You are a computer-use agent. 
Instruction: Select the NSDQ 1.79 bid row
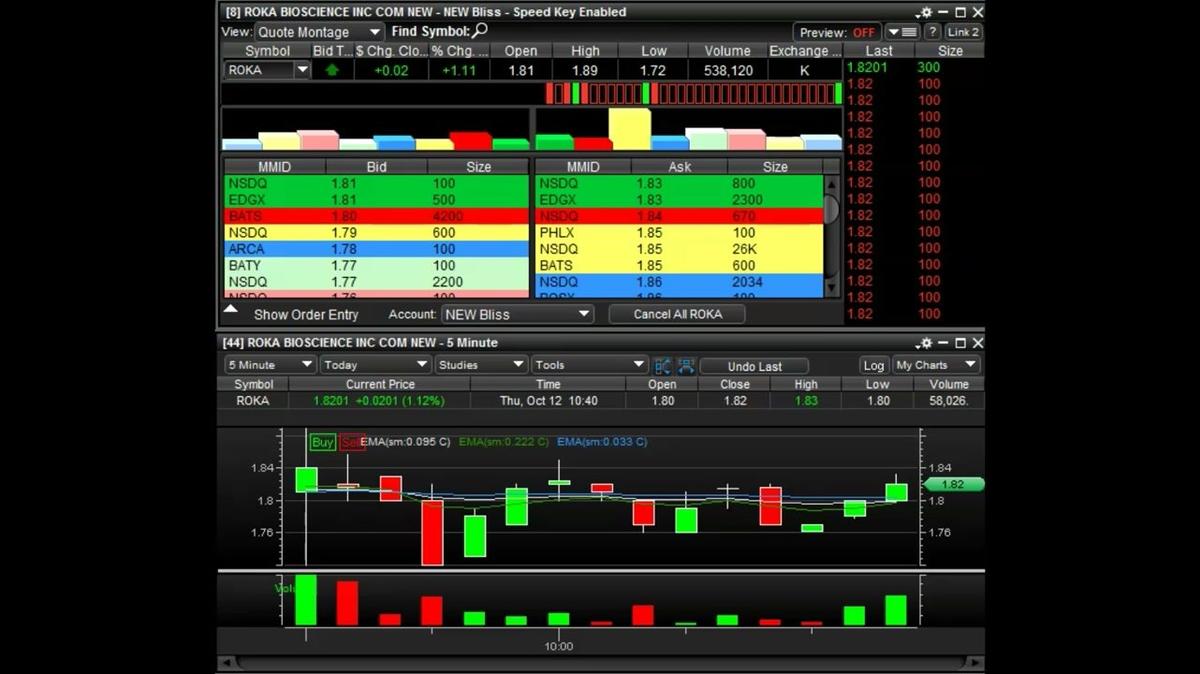pyautogui.click(x=376, y=233)
